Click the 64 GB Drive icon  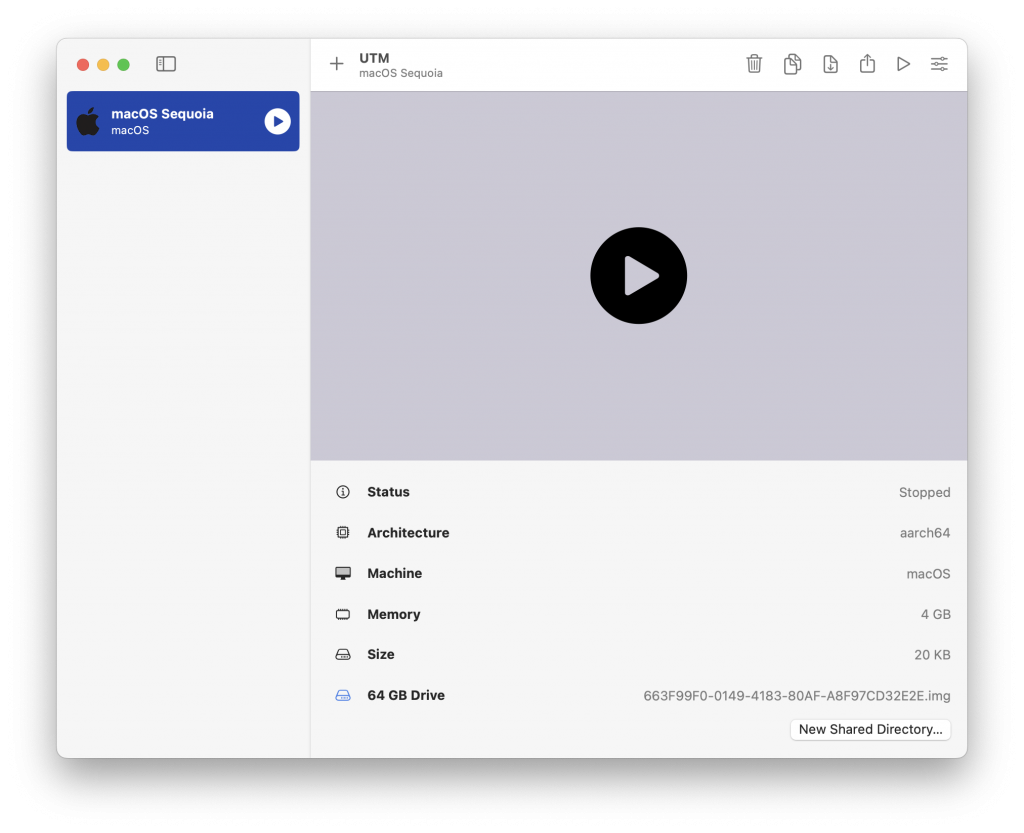pos(343,695)
